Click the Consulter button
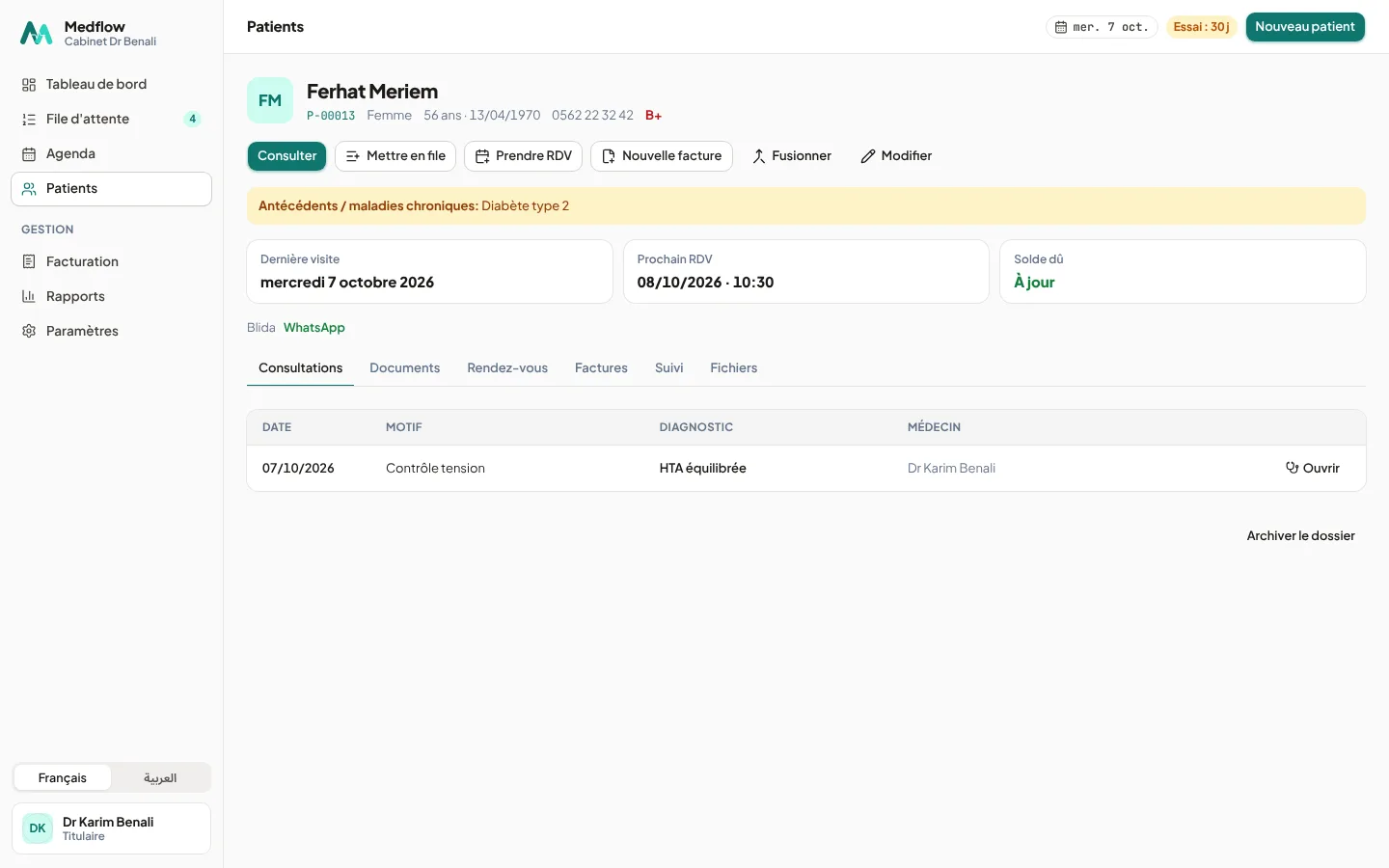The height and width of the screenshot is (868, 1389). 286,156
